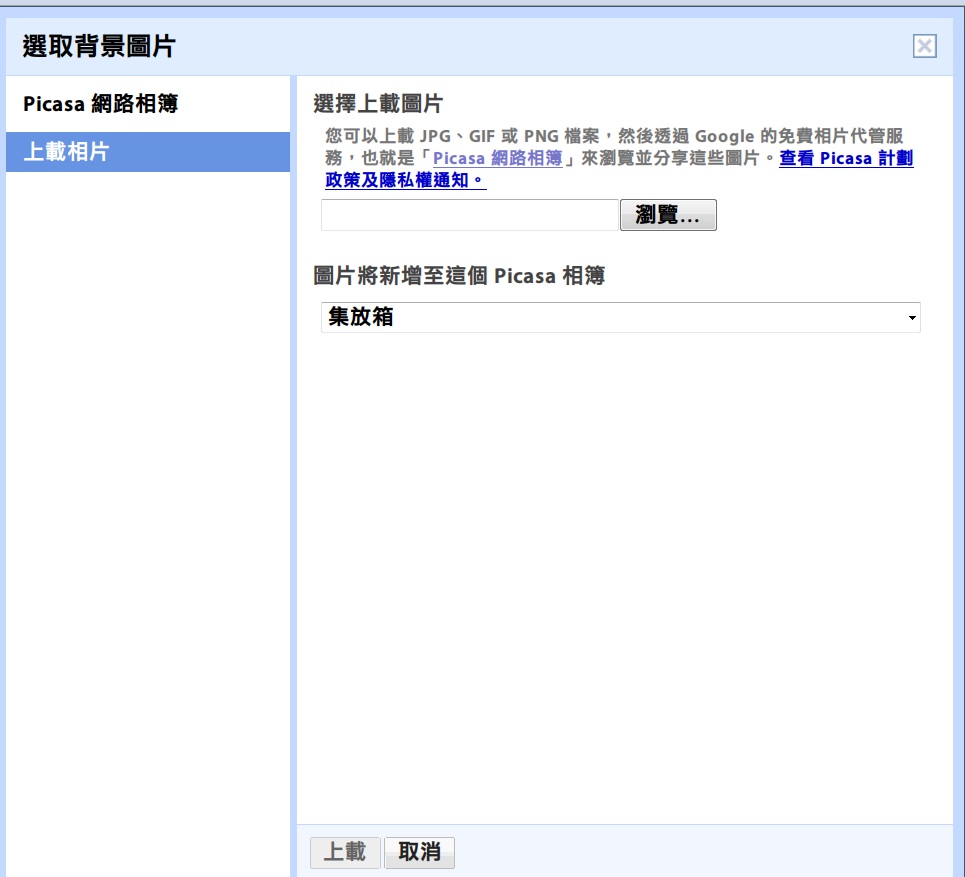Image resolution: width=965 pixels, height=877 pixels.
Task: Click the 選擇上載圖片 heading text
Action: [x=378, y=103]
